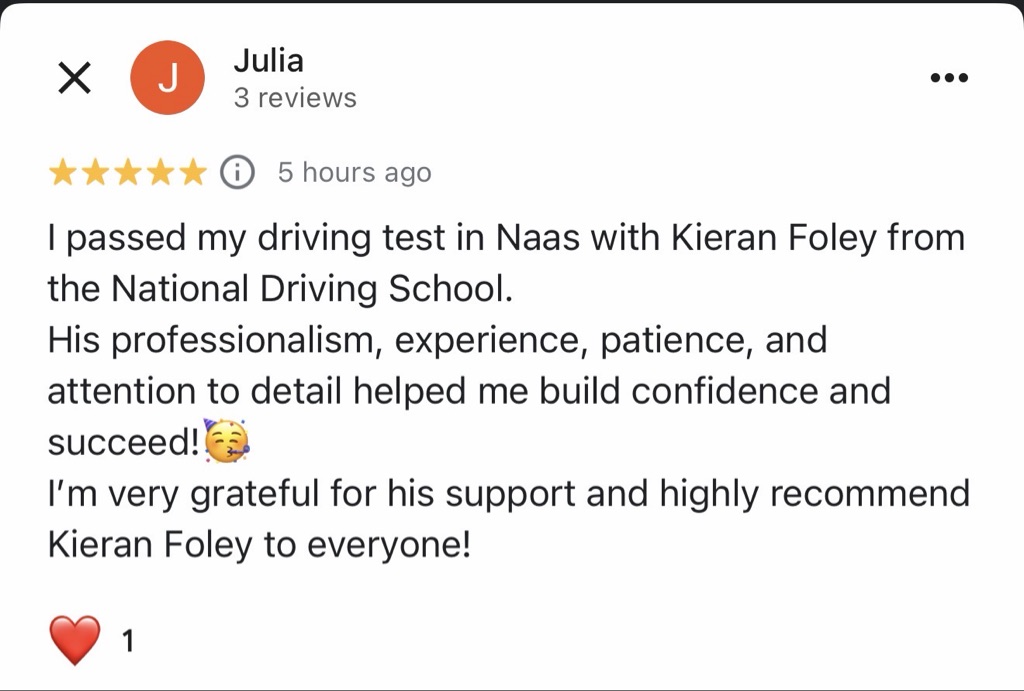The width and height of the screenshot is (1024, 691).
Task: Close the review with the X icon
Action: click(x=74, y=78)
